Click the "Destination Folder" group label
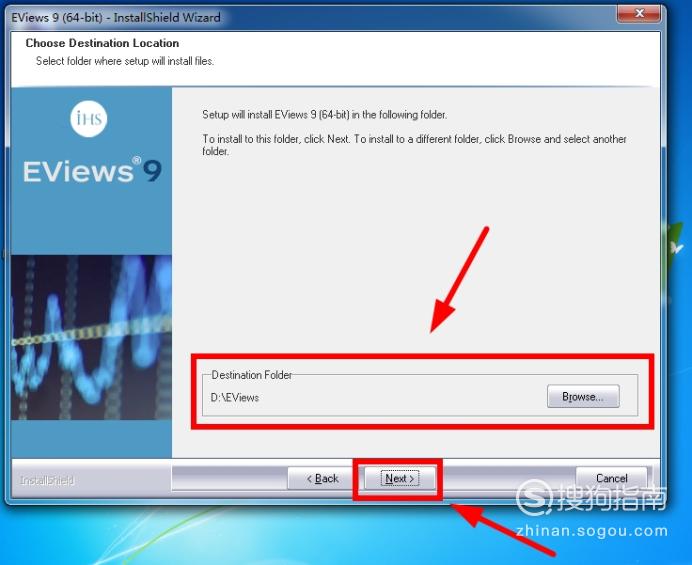Image resolution: width=692 pixels, height=565 pixels. click(x=252, y=375)
